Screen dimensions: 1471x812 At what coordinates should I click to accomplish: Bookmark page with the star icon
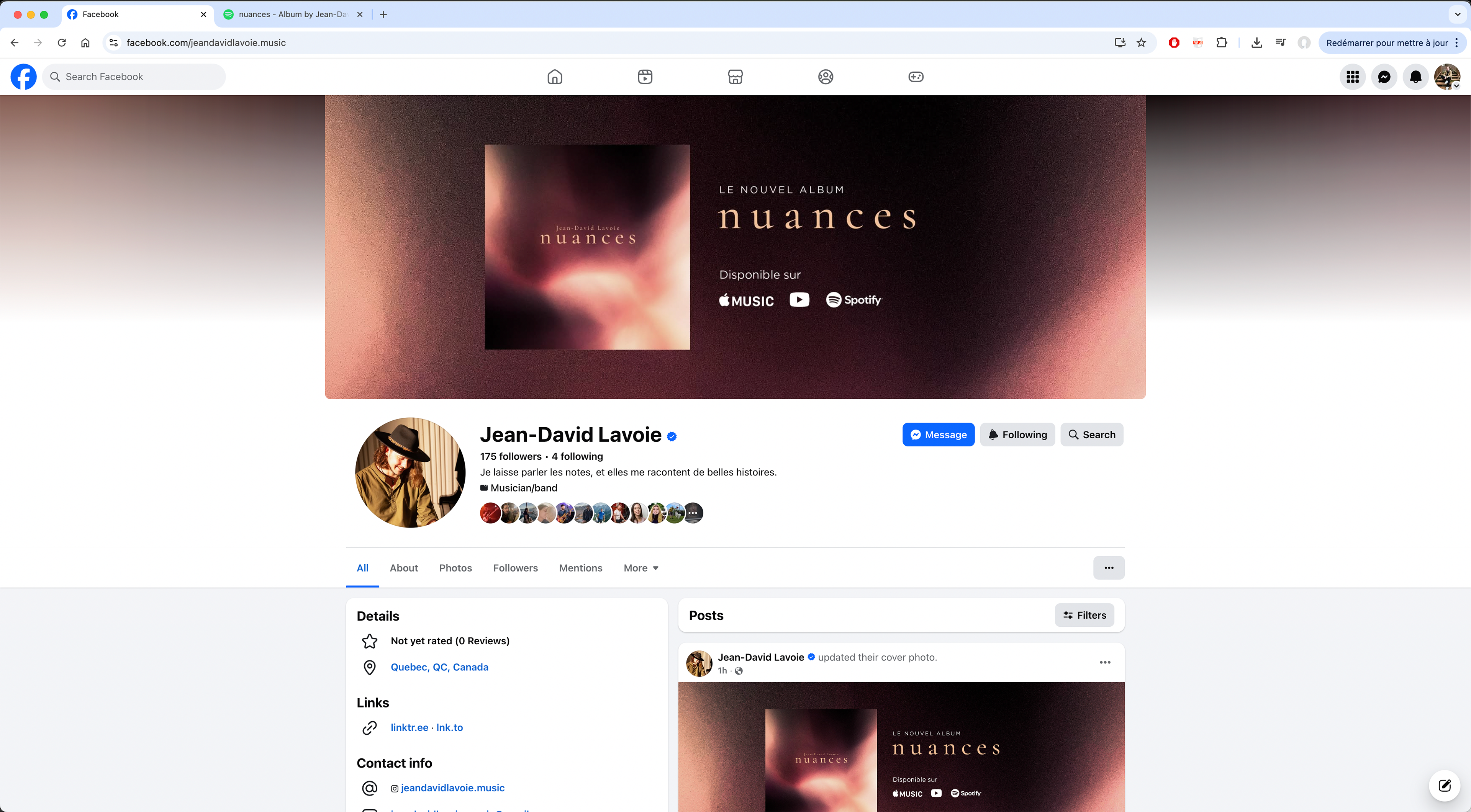click(1141, 43)
